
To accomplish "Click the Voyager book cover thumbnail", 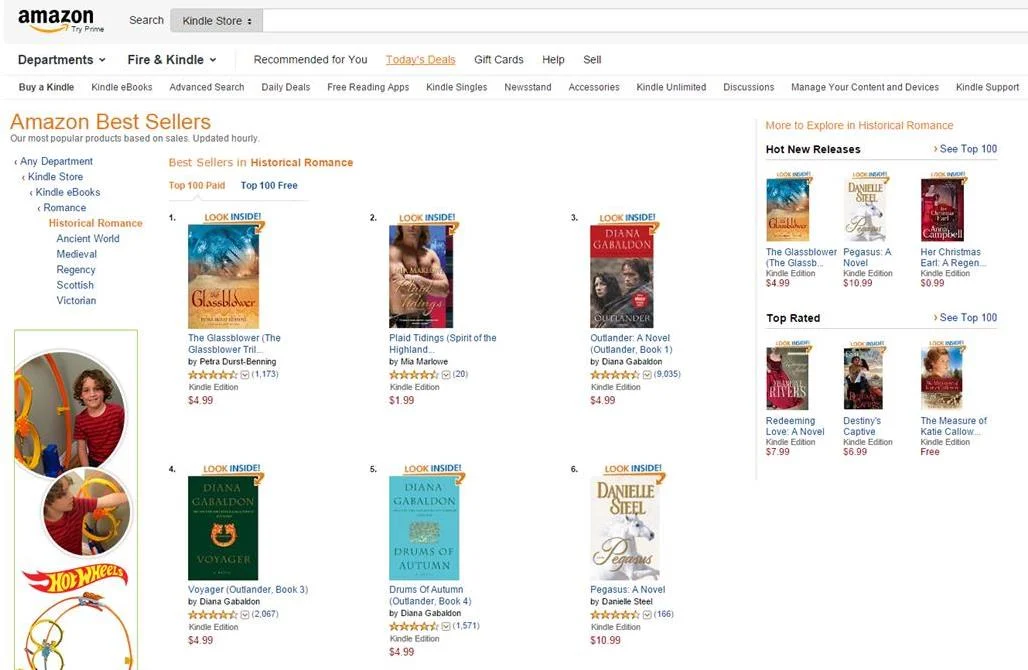I will tap(223, 528).
